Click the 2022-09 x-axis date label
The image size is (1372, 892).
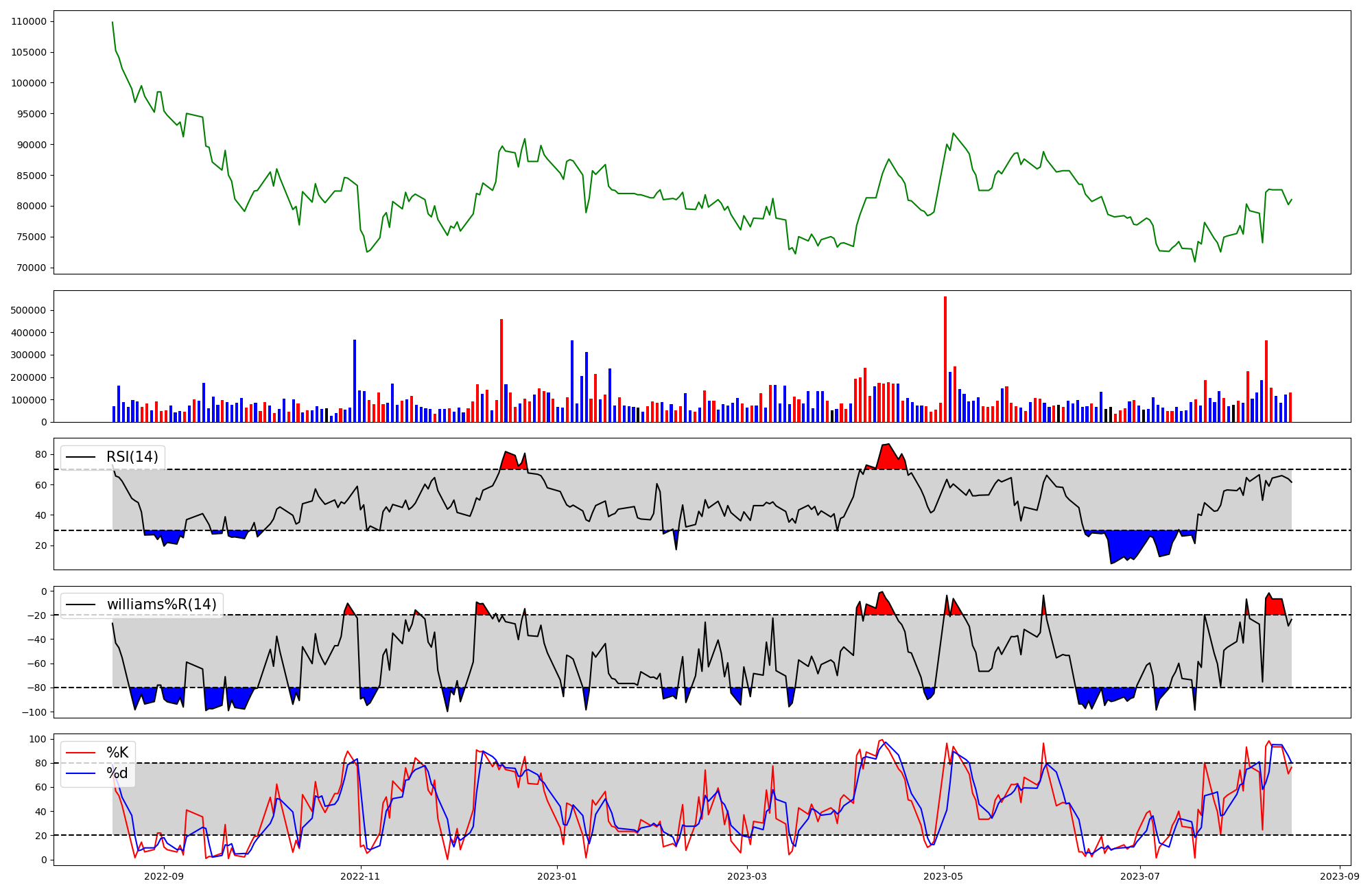[x=164, y=876]
